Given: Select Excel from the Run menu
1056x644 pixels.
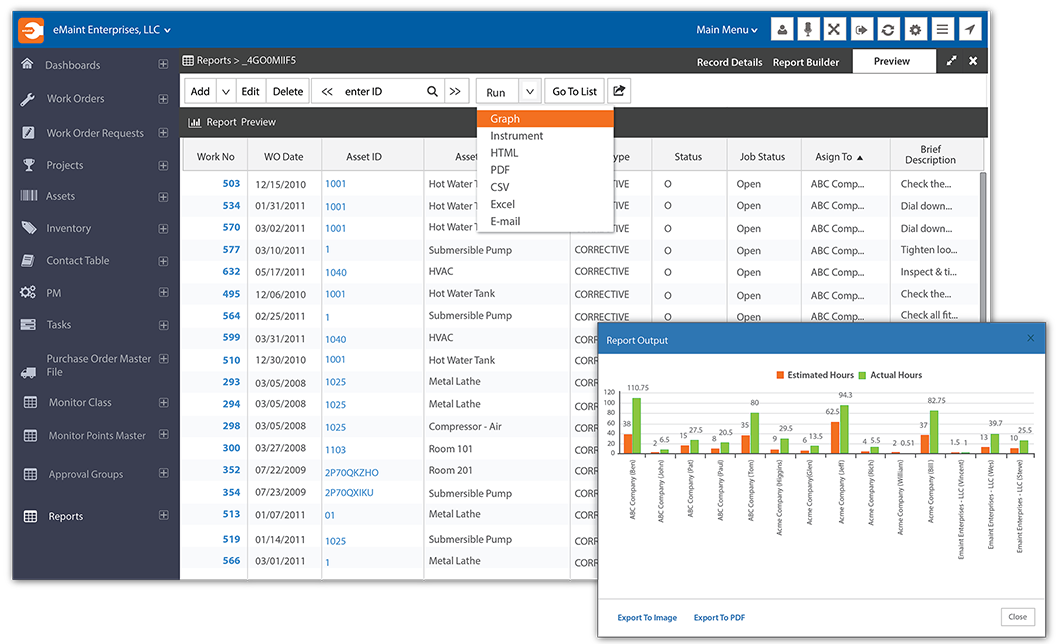Looking at the screenshot, I should [502, 204].
